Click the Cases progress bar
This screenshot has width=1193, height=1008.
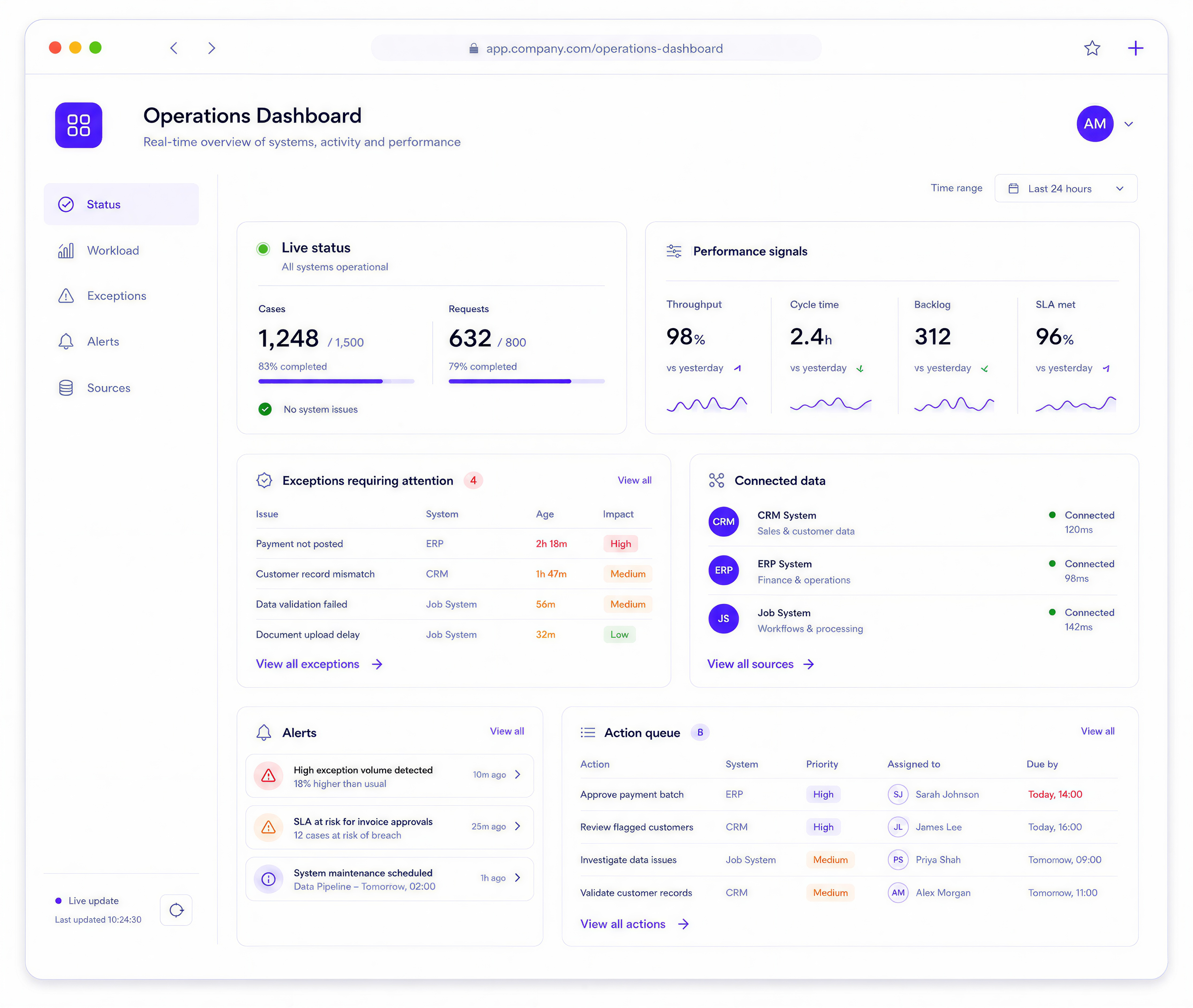(x=336, y=381)
